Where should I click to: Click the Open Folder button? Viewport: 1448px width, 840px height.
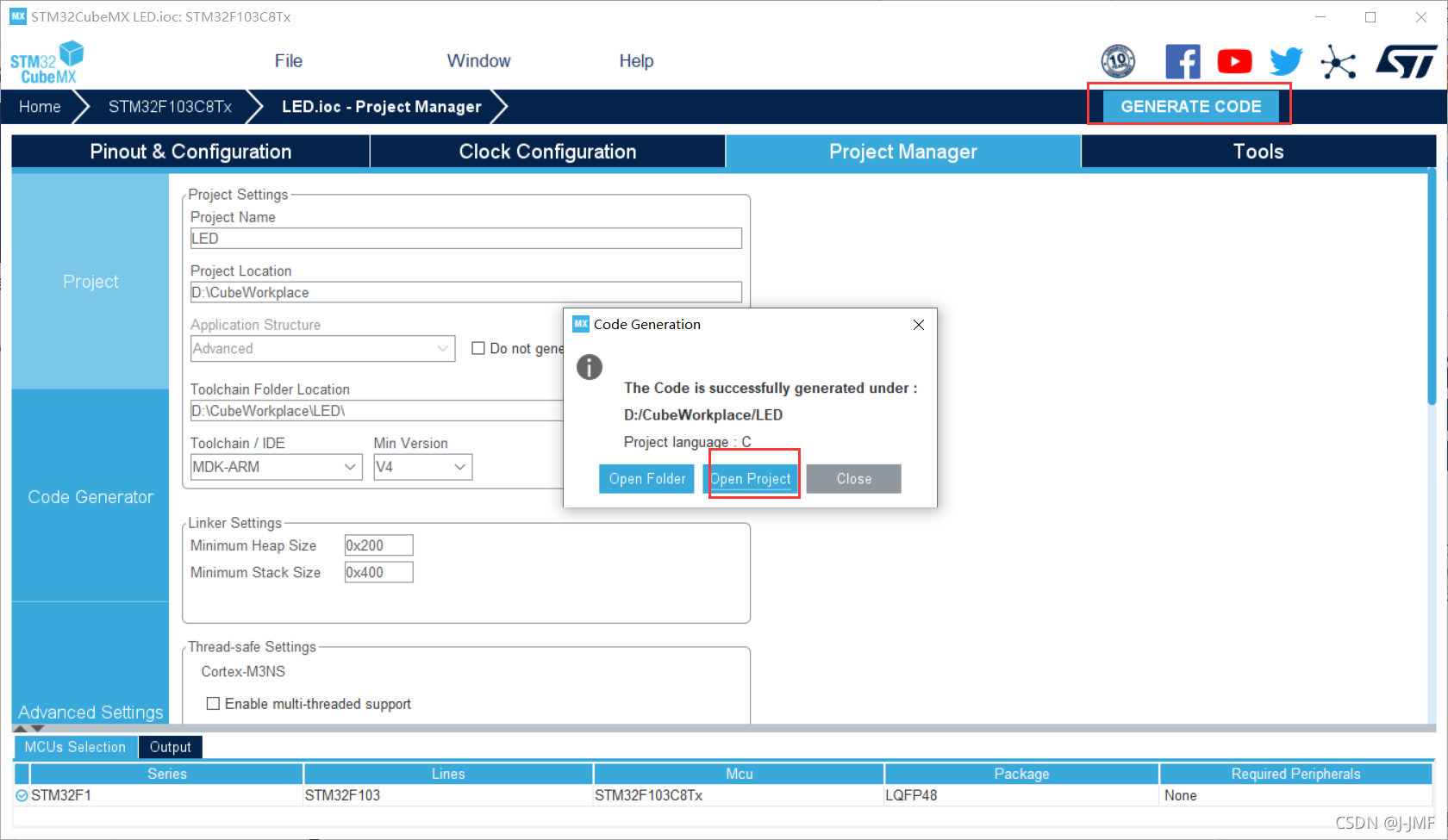point(646,479)
